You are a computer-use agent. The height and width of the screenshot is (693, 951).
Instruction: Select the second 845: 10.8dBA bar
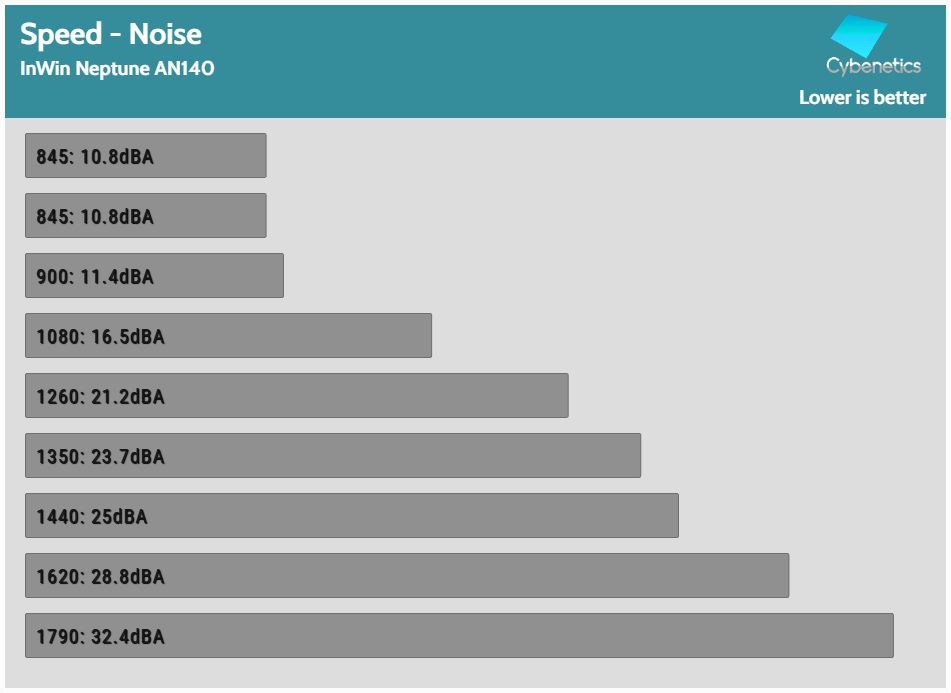point(145,216)
